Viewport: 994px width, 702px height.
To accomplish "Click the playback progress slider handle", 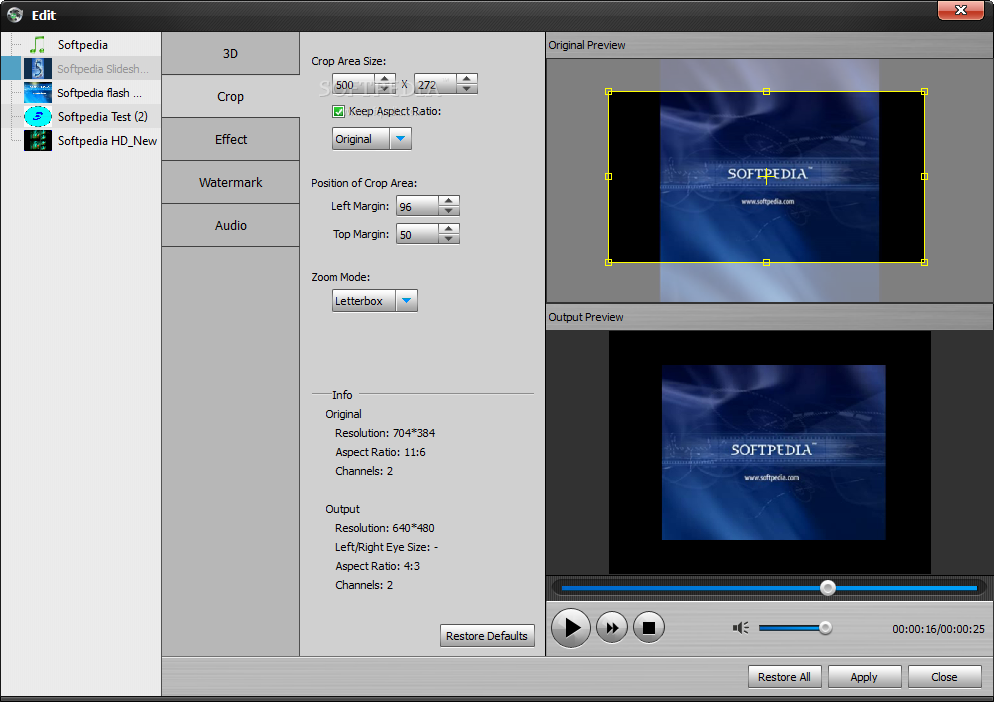I will [827, 588].
